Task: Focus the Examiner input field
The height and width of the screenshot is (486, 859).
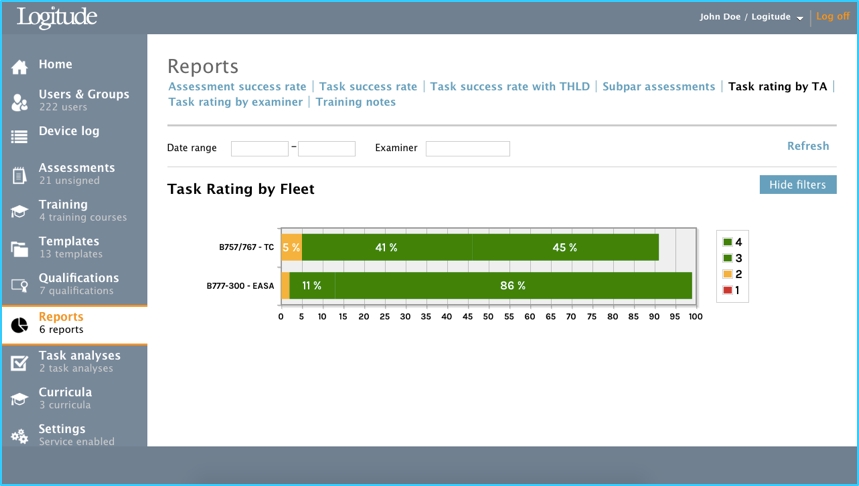Action: pyautogui.click(x=468, y=148)
